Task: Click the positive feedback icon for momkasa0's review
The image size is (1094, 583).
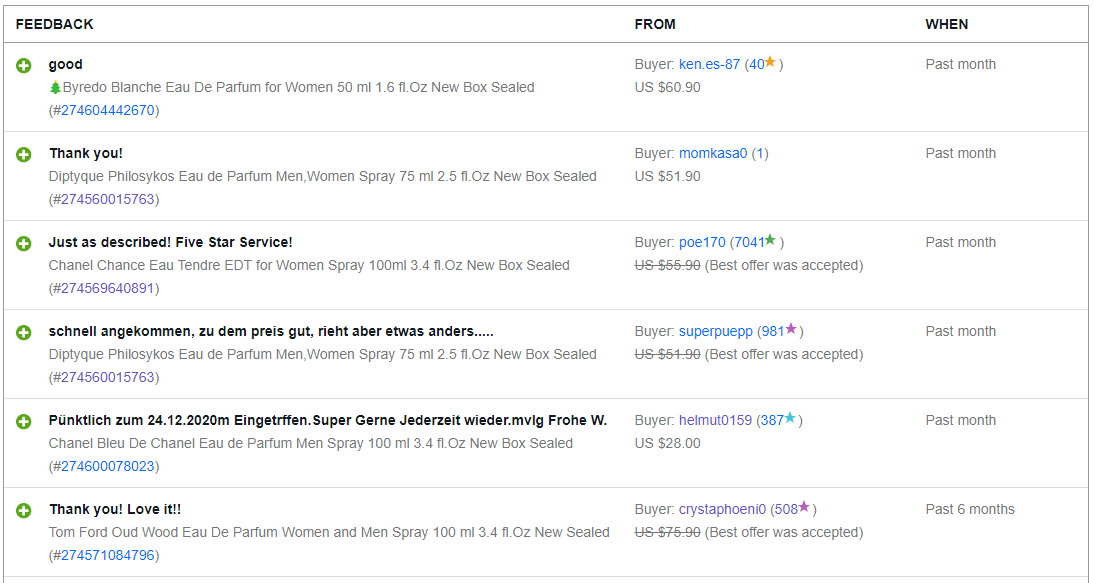Action: click(x=24, y=154)
